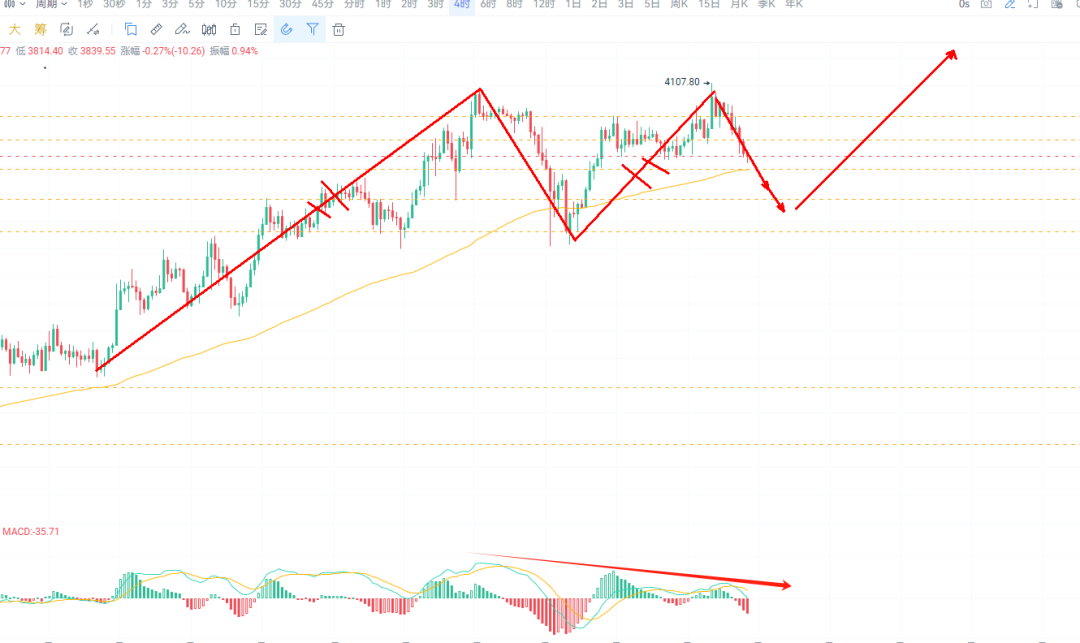
Task: Switch to 周K weekly timeframe
Action: tap(679, 5)
